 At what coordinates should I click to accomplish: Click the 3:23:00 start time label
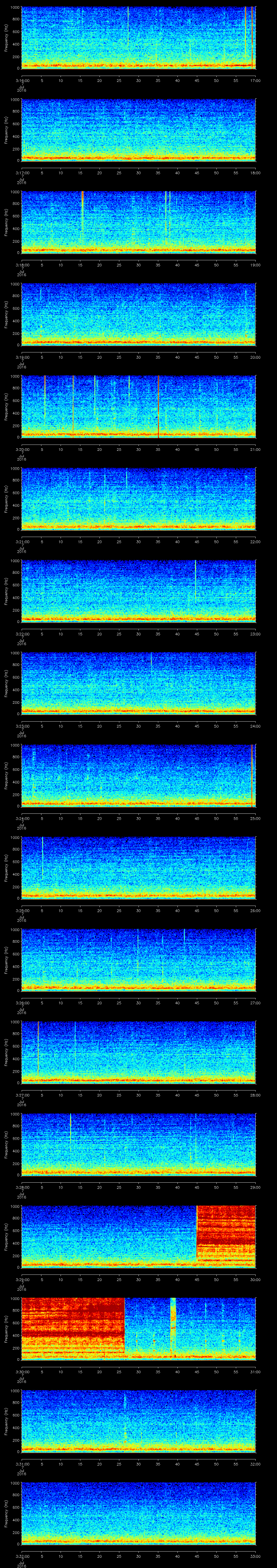pos(22,726)
